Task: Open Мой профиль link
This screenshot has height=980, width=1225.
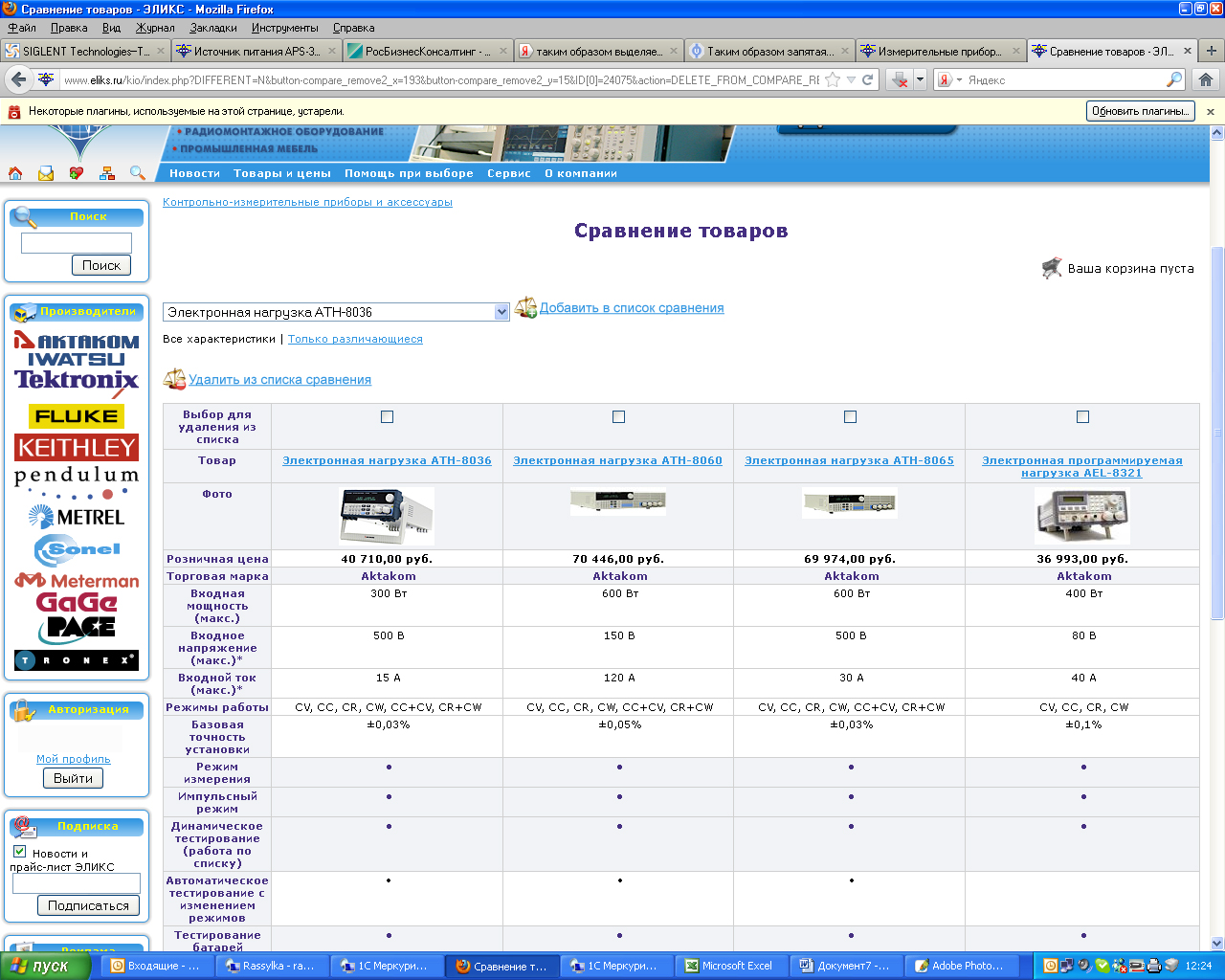Action: 73,759
